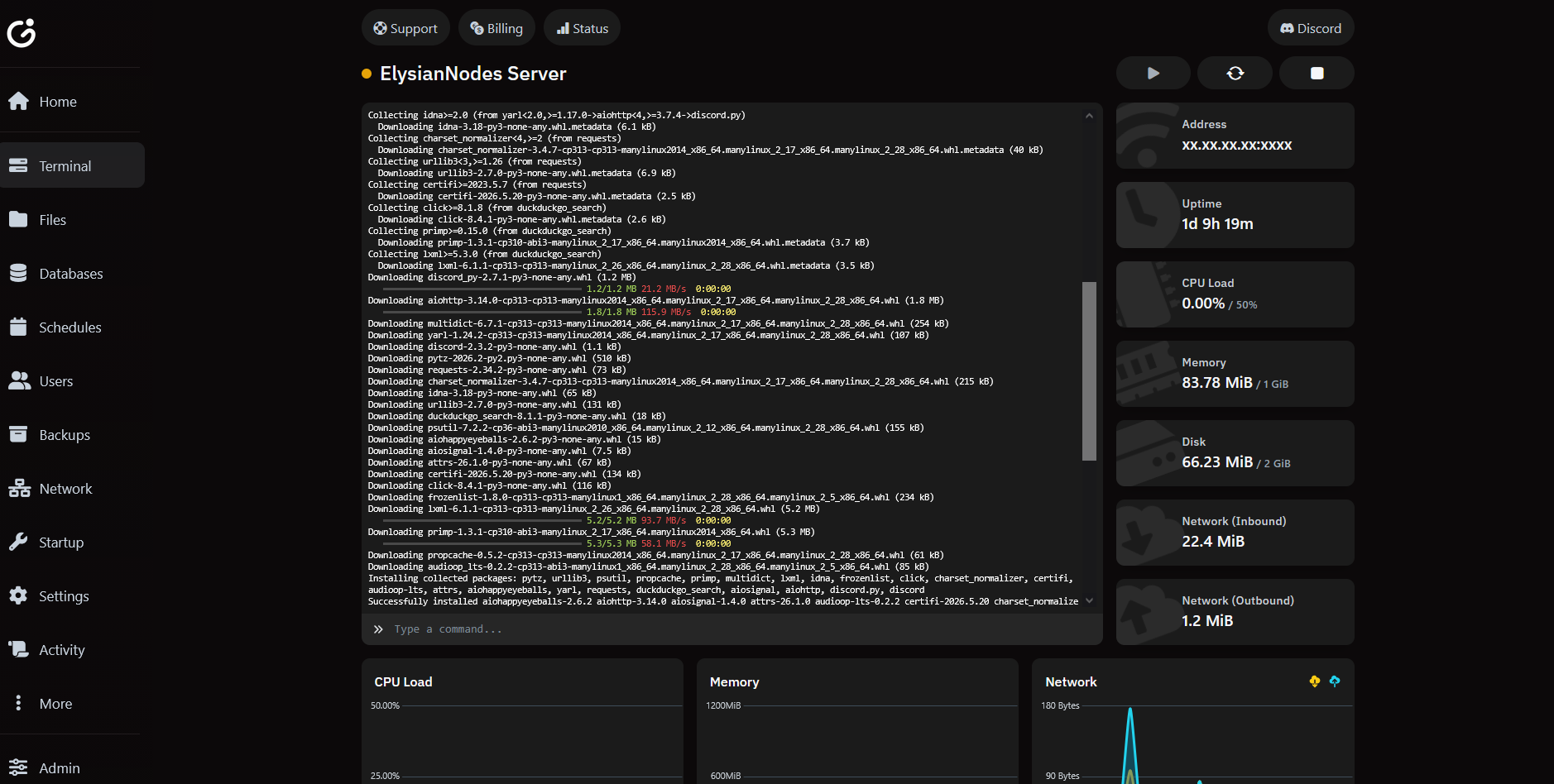Image resolution: width=1554 pixels, height=784 pixels.
Task: Click the command input field
Action: (732, 629)
